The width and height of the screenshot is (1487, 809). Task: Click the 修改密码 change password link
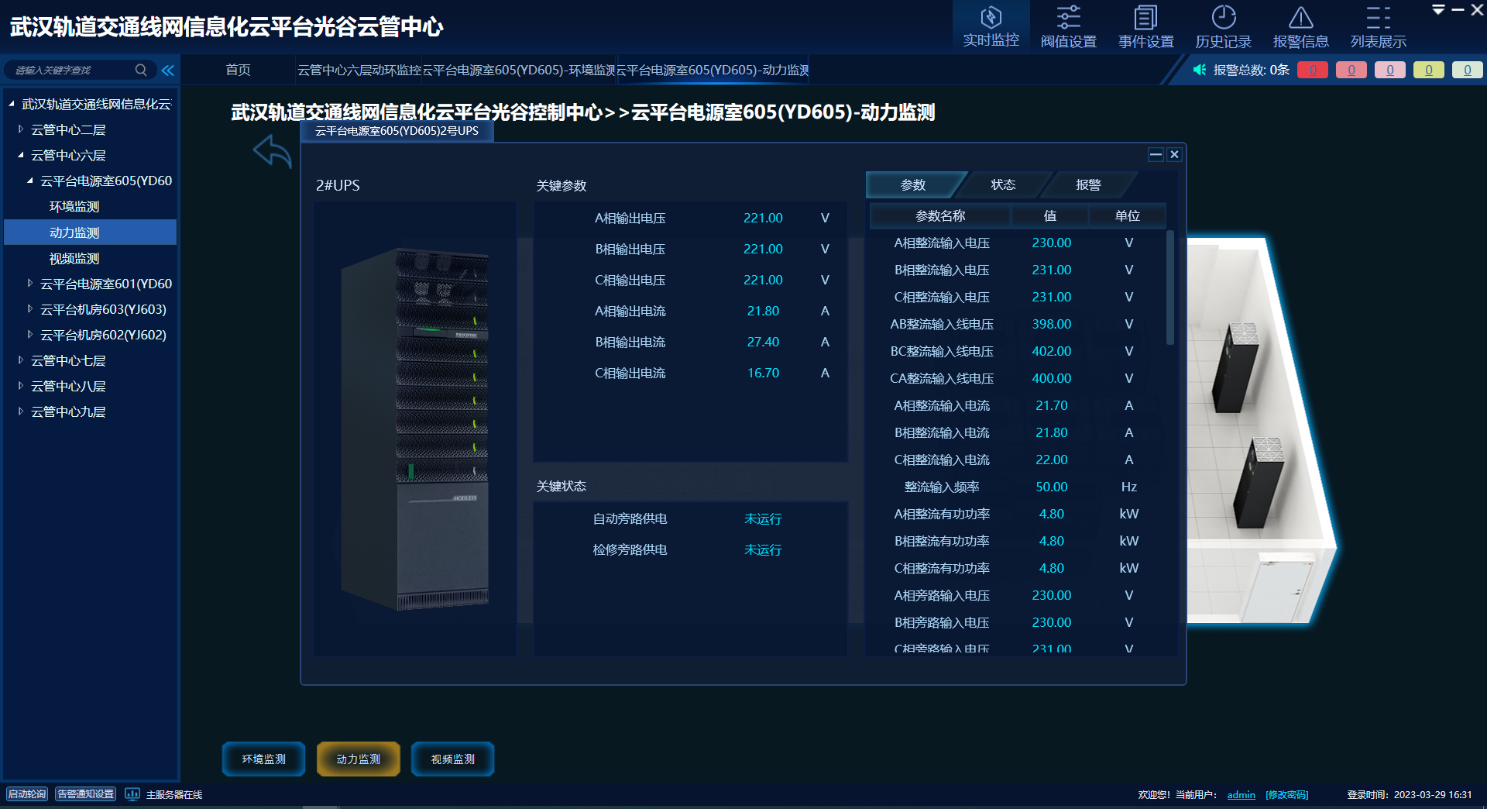click(1286, 795)
